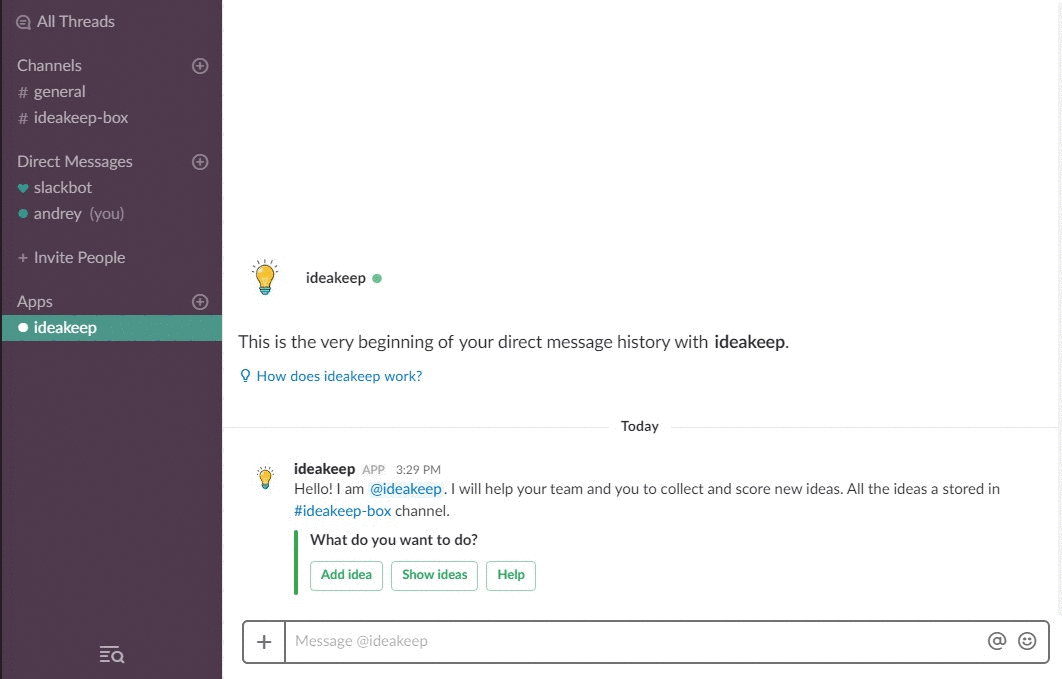The width and height of the screenshot is (1062, 679).
Task: Open How does ideakeep work link
Action: [x=339, y=376]
